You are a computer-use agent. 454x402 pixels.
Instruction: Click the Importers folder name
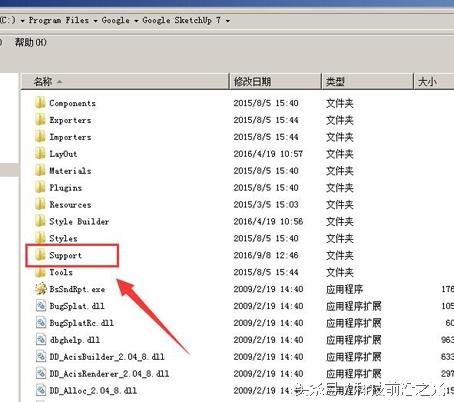point(70,137)
